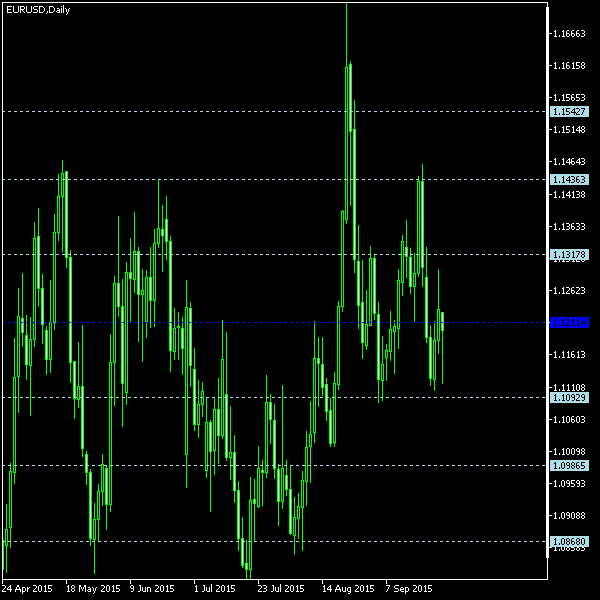Click the 1.15653 price scale value
Viewport: 600px width, 600px height.
[x=569, y=98]
